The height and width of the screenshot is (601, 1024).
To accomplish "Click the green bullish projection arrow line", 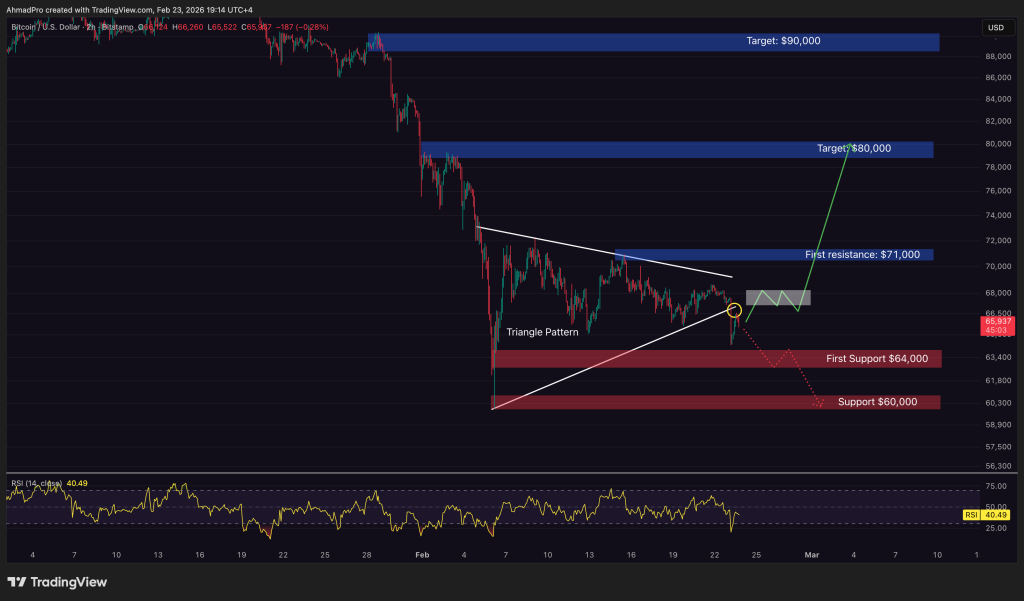I will click(825, 225).
